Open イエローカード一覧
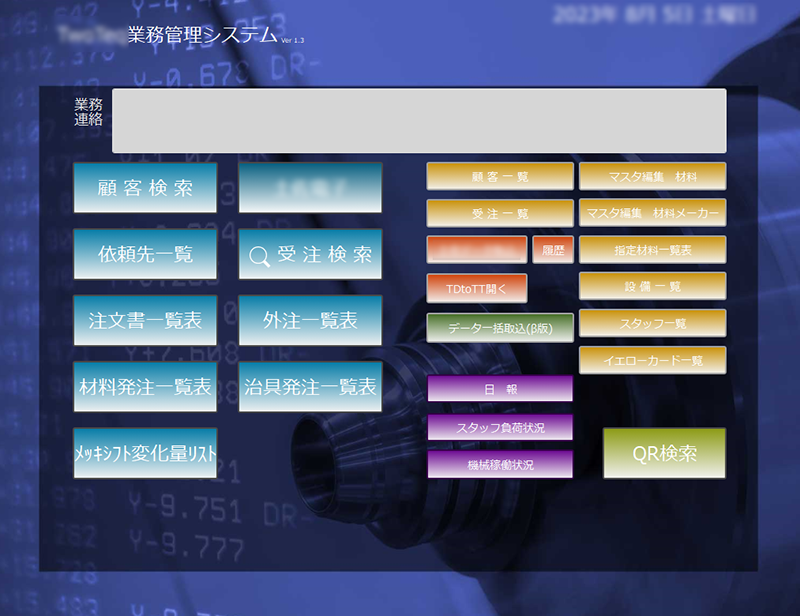 652,360
